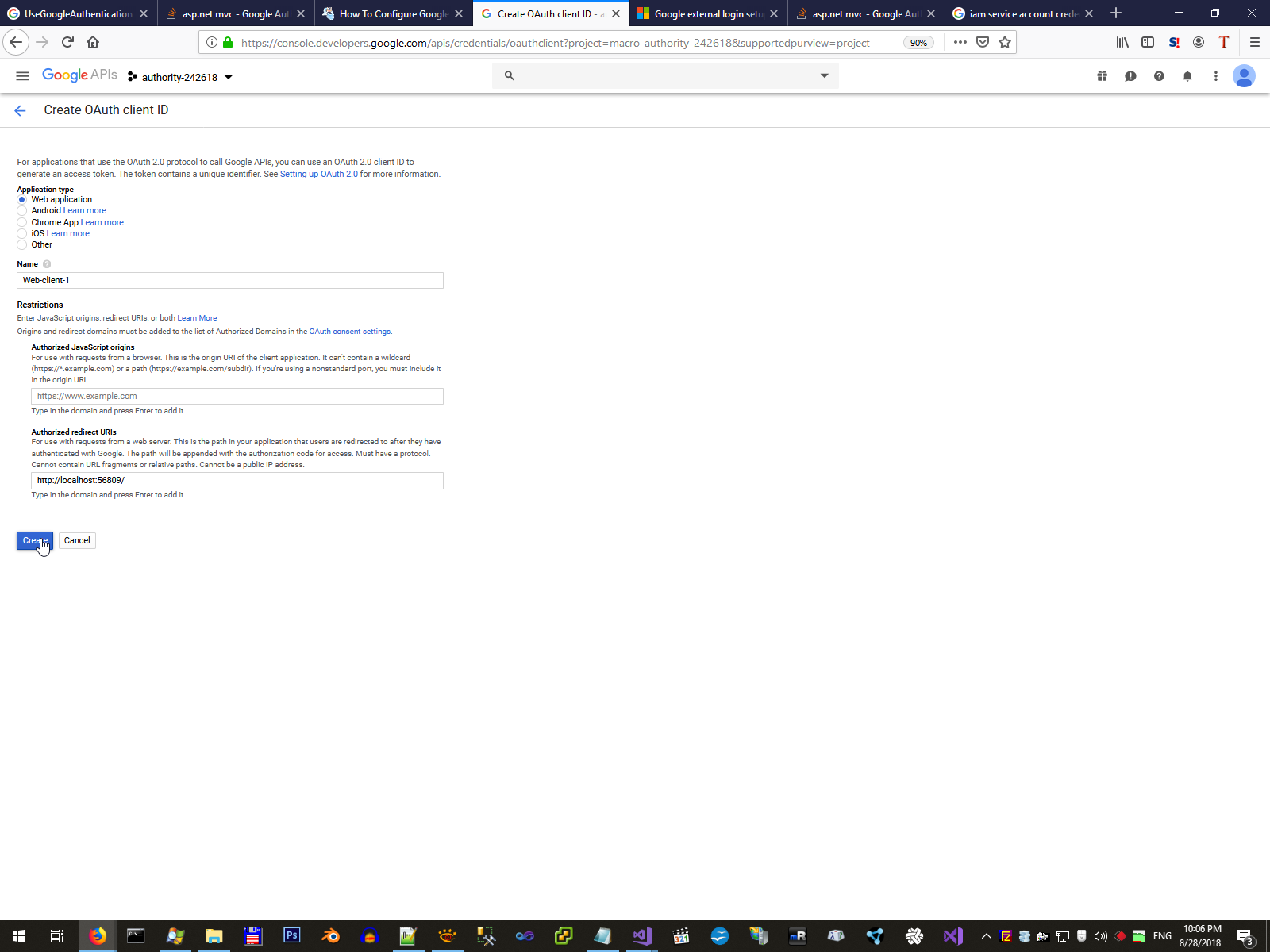Select the Chrome App application type
Screen dimensions: 1270x952
22,222
